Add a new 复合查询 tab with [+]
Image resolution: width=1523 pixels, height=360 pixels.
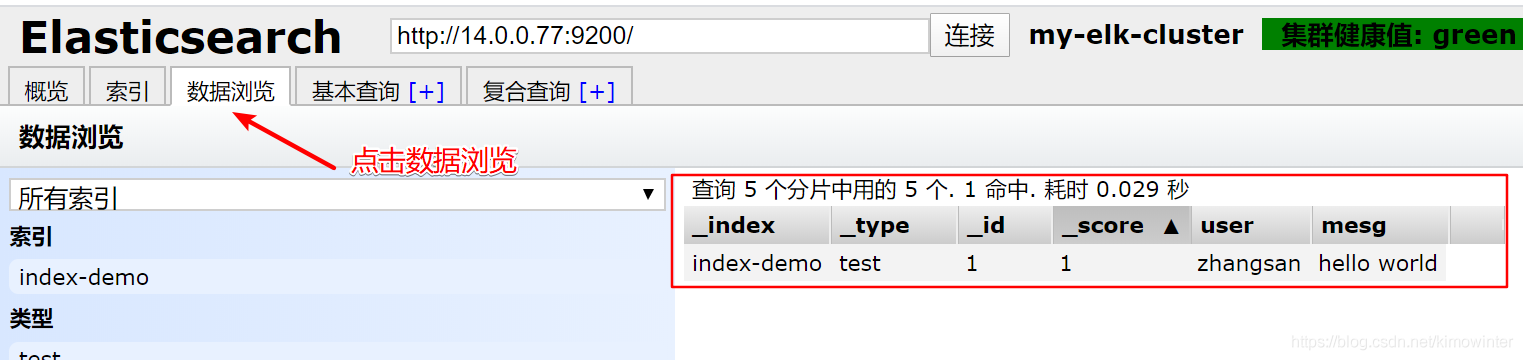pos(597,92)
